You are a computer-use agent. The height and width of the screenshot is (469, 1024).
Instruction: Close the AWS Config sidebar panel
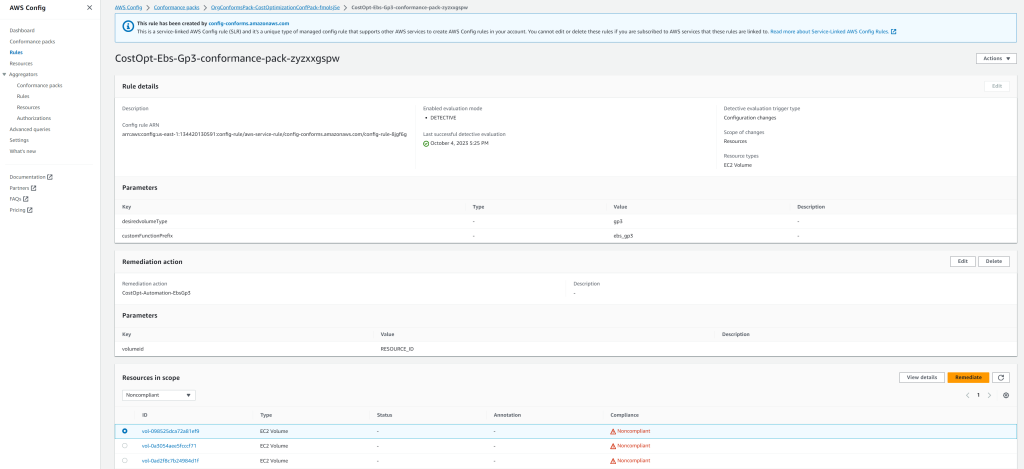point(89,8)
